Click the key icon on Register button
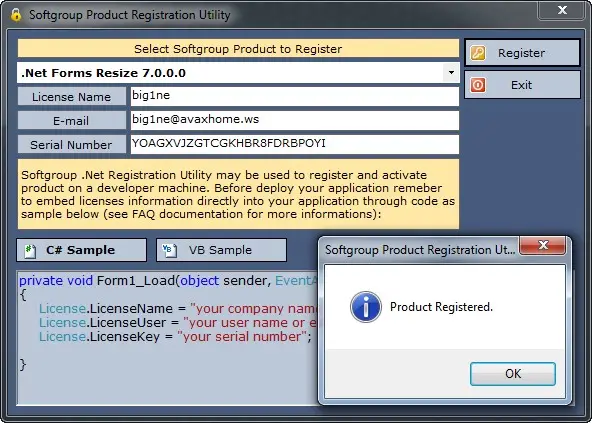Screen dimensions: 592x423 coord(478,53)
